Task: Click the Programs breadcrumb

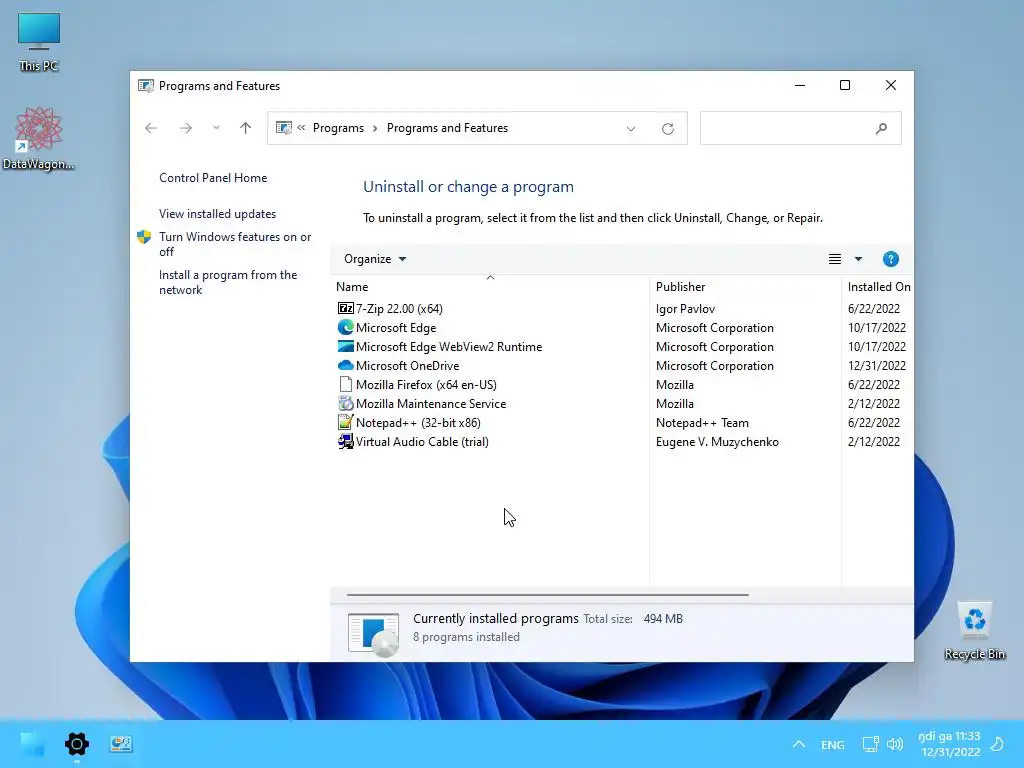Action: [338, 128]
